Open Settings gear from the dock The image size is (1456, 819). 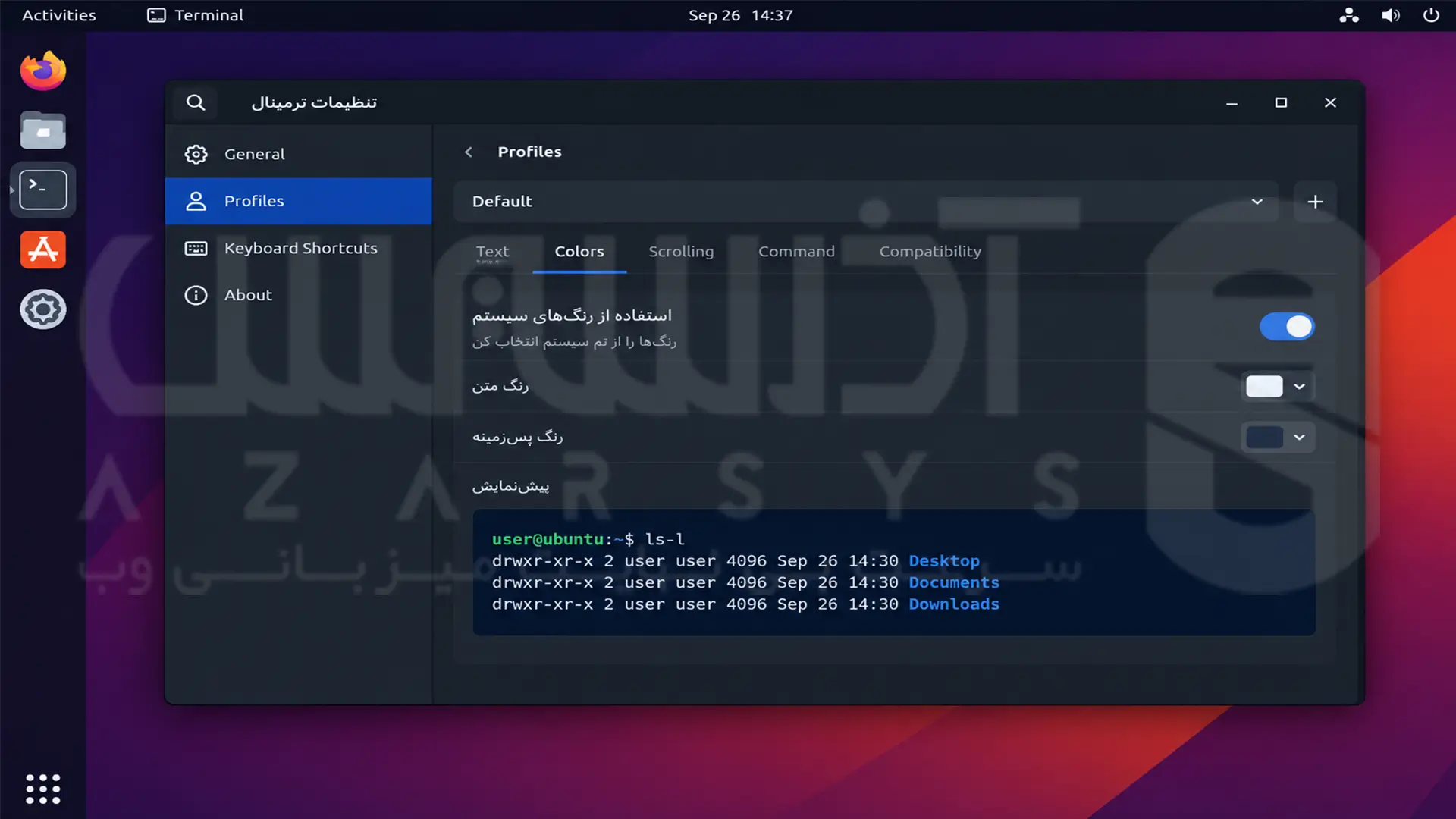click(43, 309)
